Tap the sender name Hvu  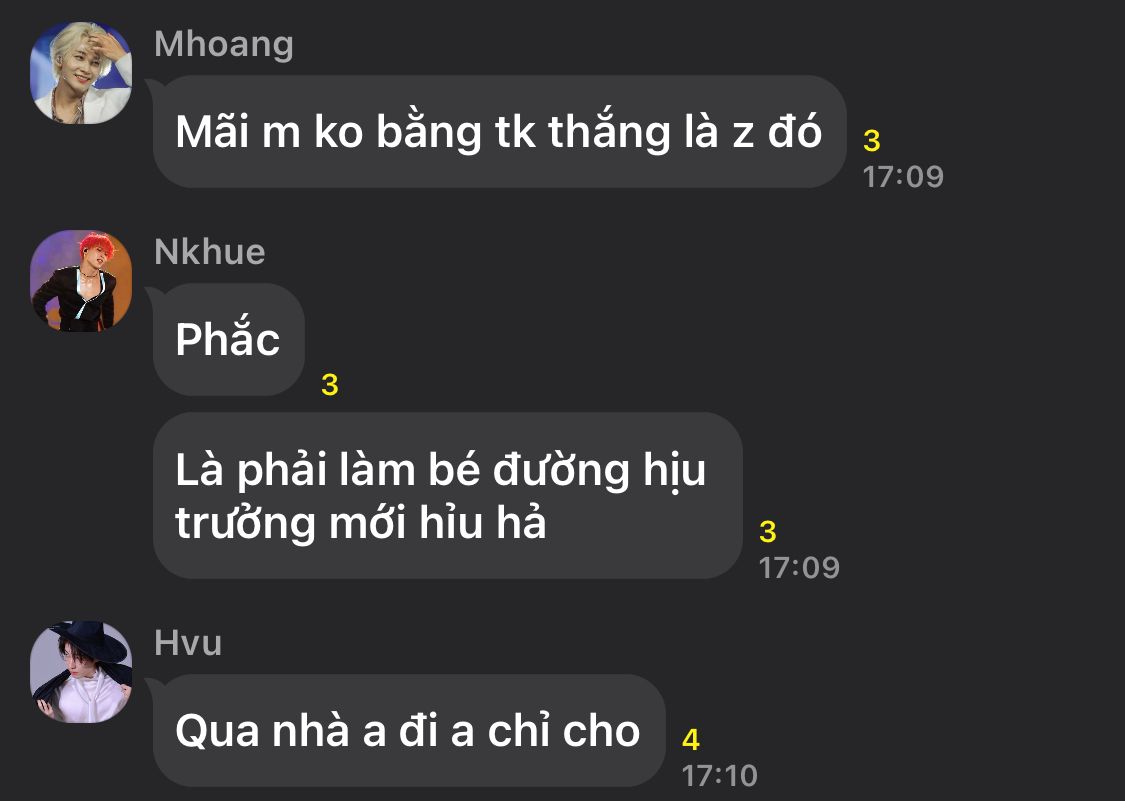[x=188, y=643]
